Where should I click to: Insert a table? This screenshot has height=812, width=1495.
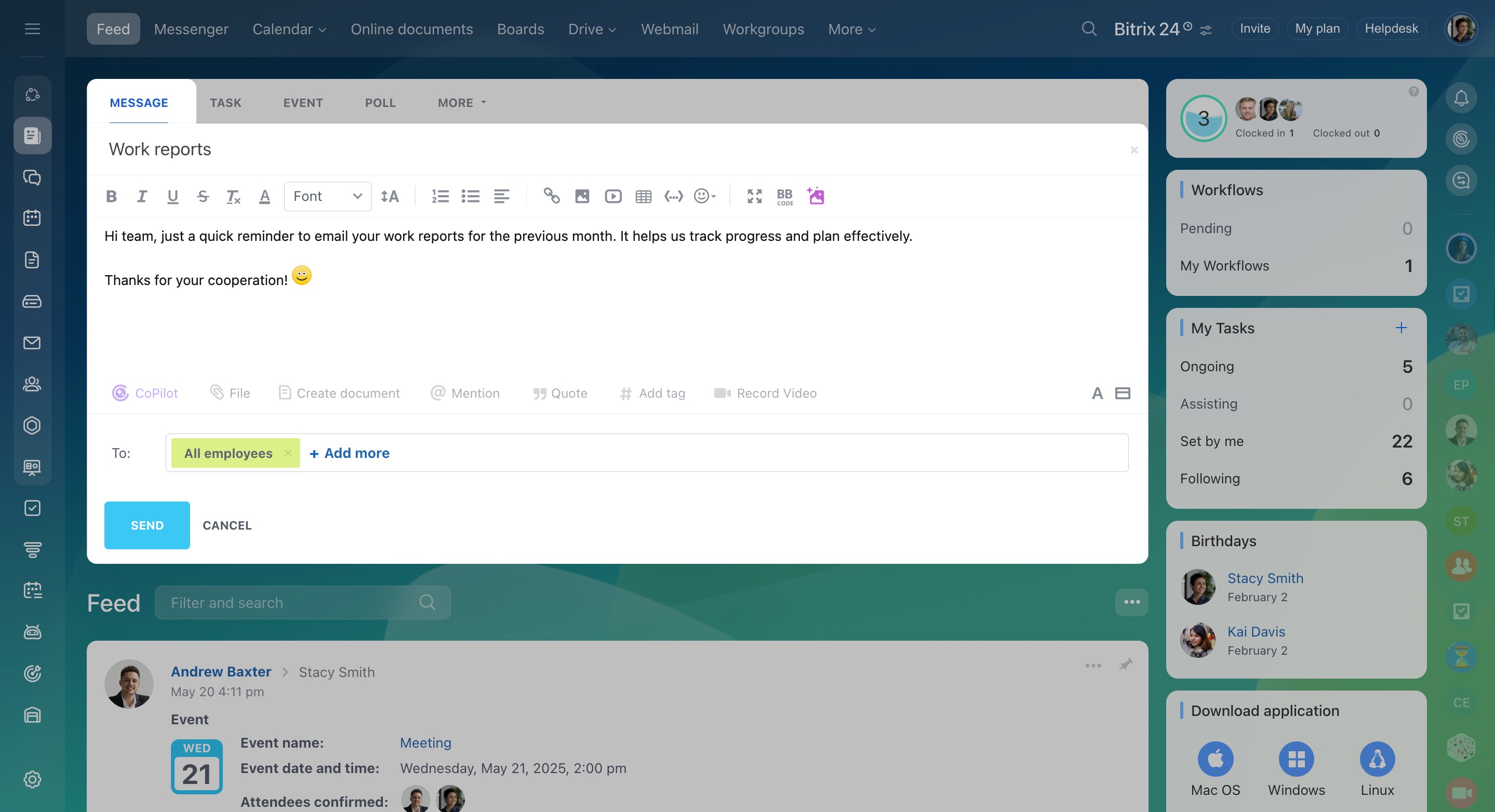tap(643, 196)
